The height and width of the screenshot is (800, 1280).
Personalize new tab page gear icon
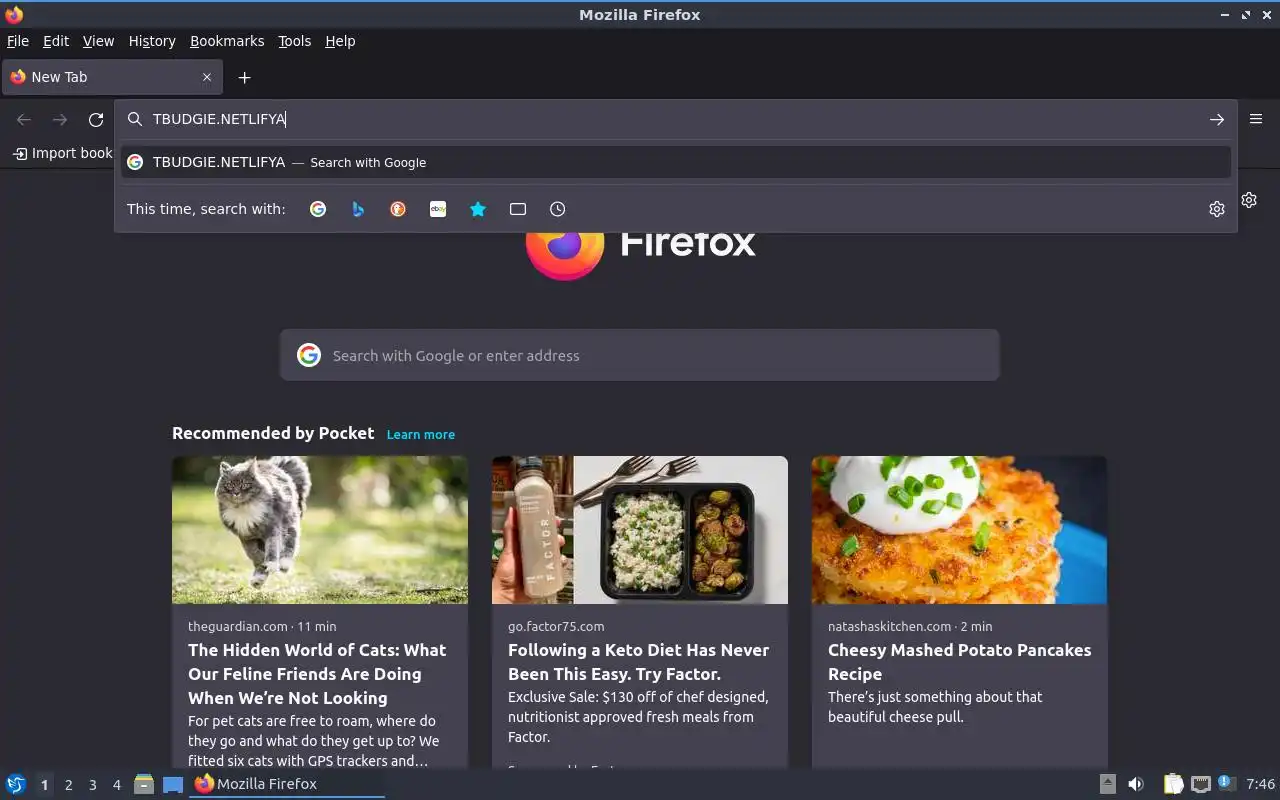click(1249, 200)
